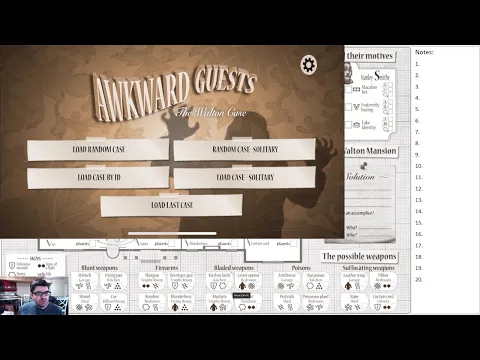
Task: Open Load Case By ID
Action: (98, 178)
